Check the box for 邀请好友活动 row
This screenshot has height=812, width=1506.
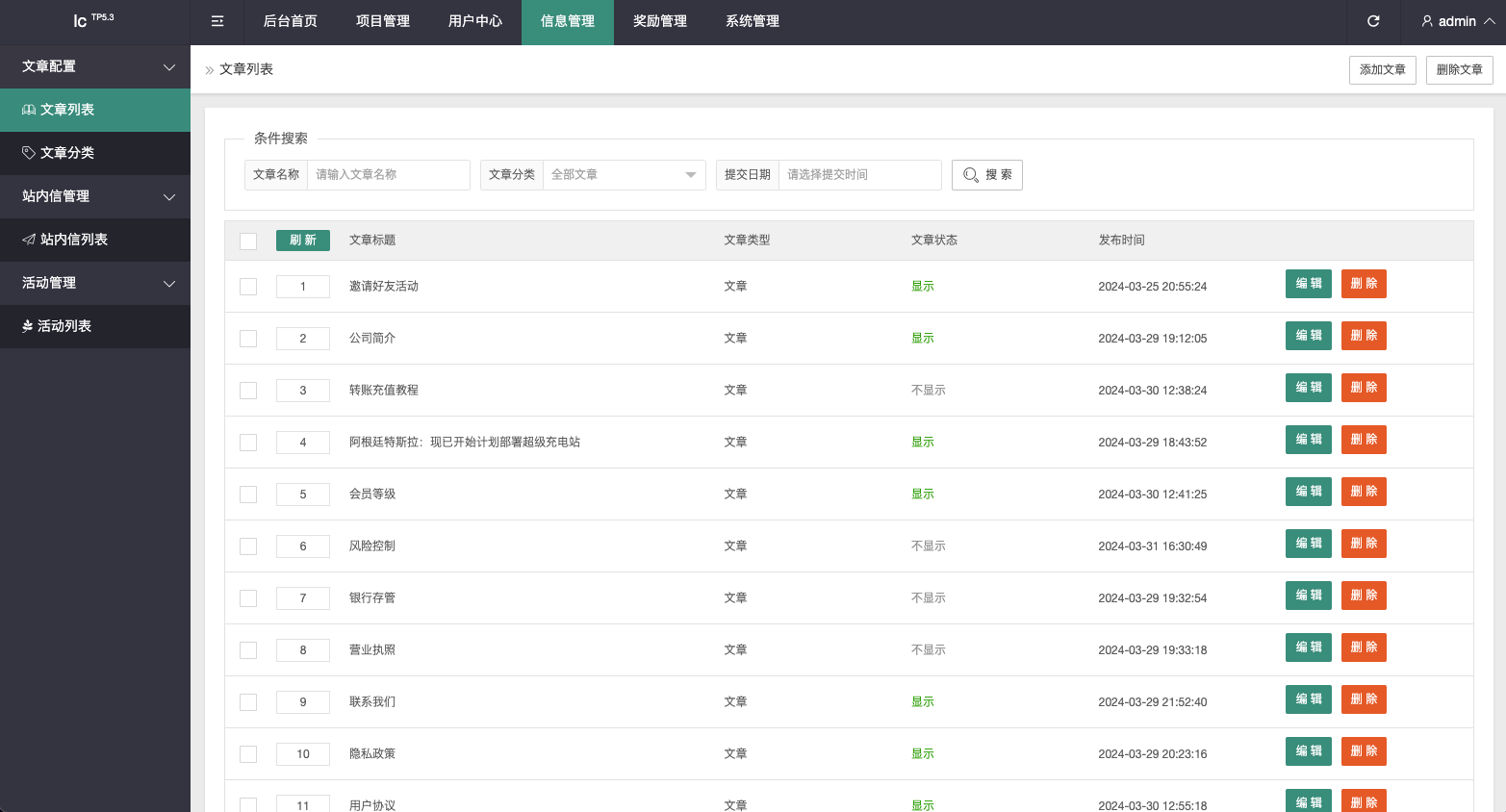pos(248,287)
